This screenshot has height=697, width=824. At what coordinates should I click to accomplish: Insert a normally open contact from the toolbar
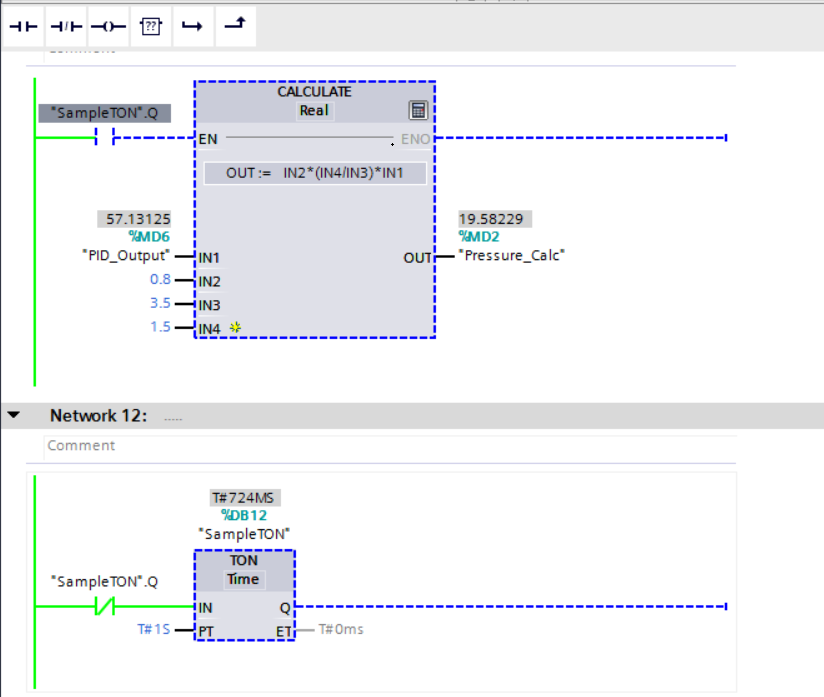(x=24, y=26)
